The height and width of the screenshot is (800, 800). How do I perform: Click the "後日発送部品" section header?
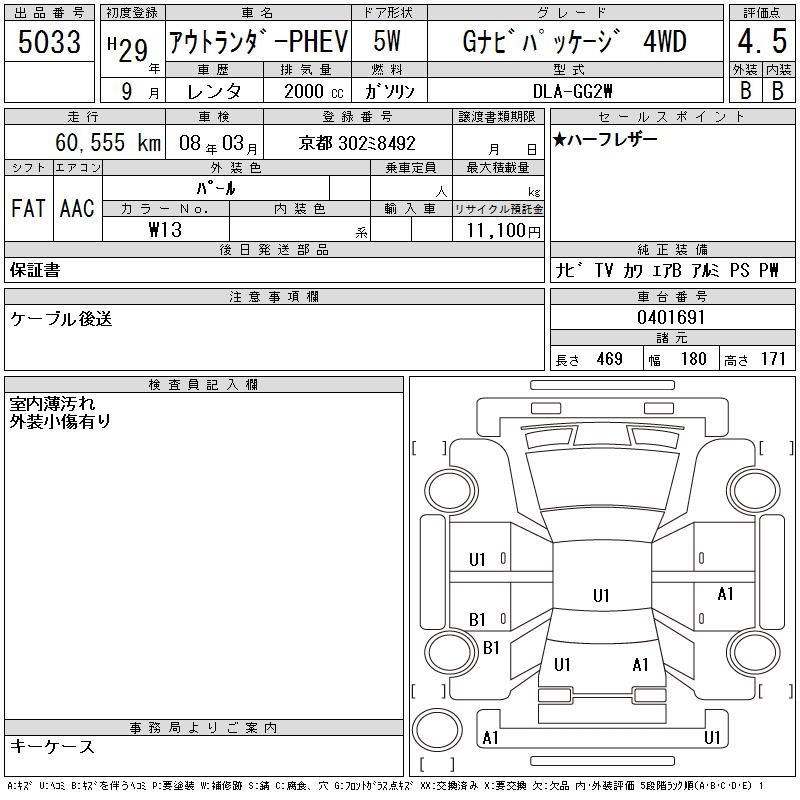coord(274,249)
